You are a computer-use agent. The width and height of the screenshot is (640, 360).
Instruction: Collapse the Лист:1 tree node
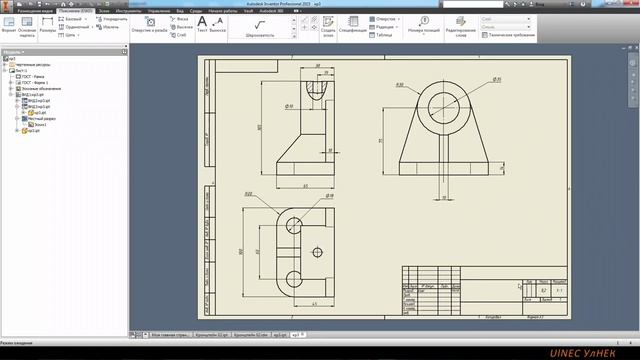coord(5,71)
